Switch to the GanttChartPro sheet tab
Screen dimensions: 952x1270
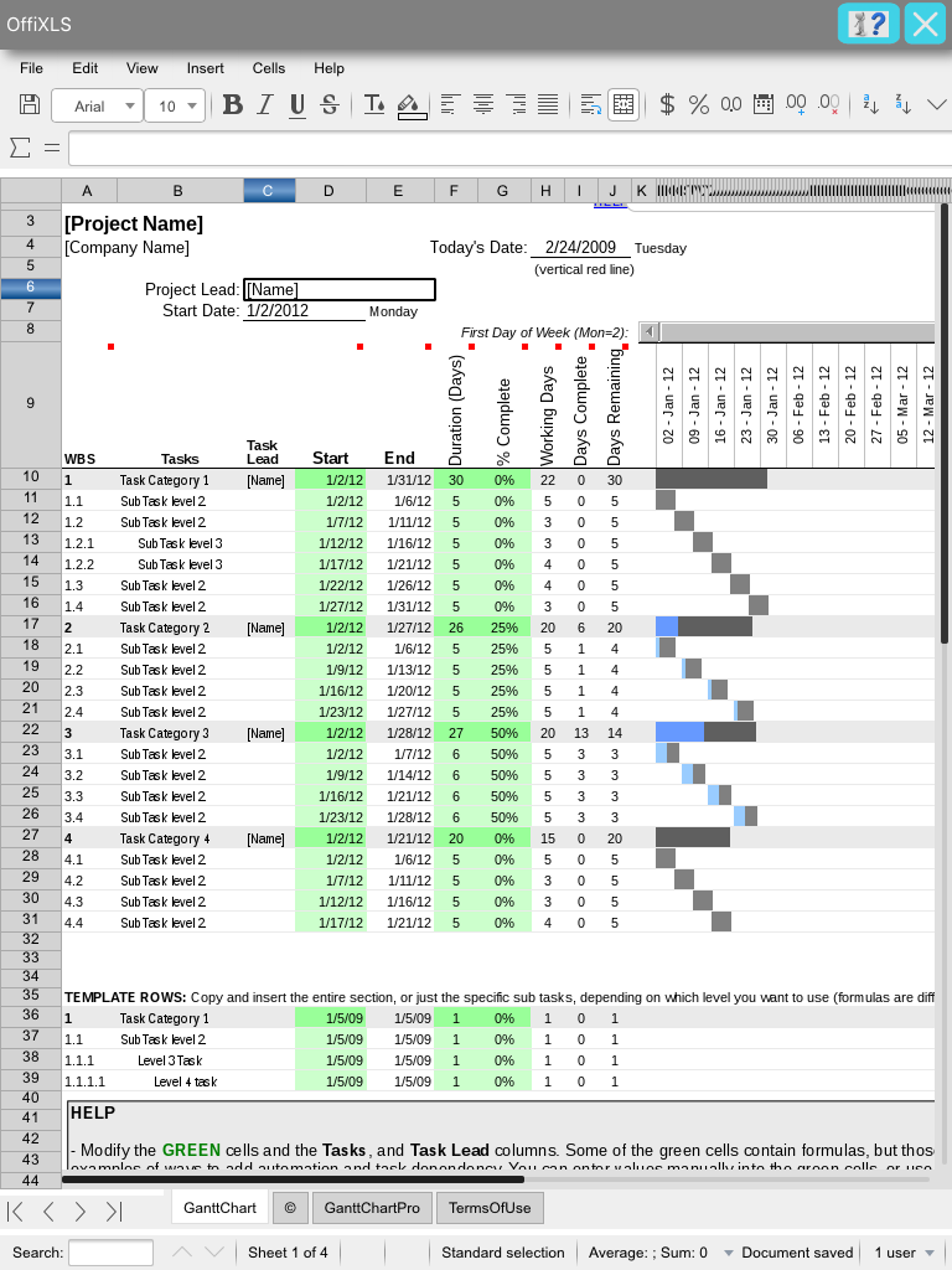click(371, 1208)
